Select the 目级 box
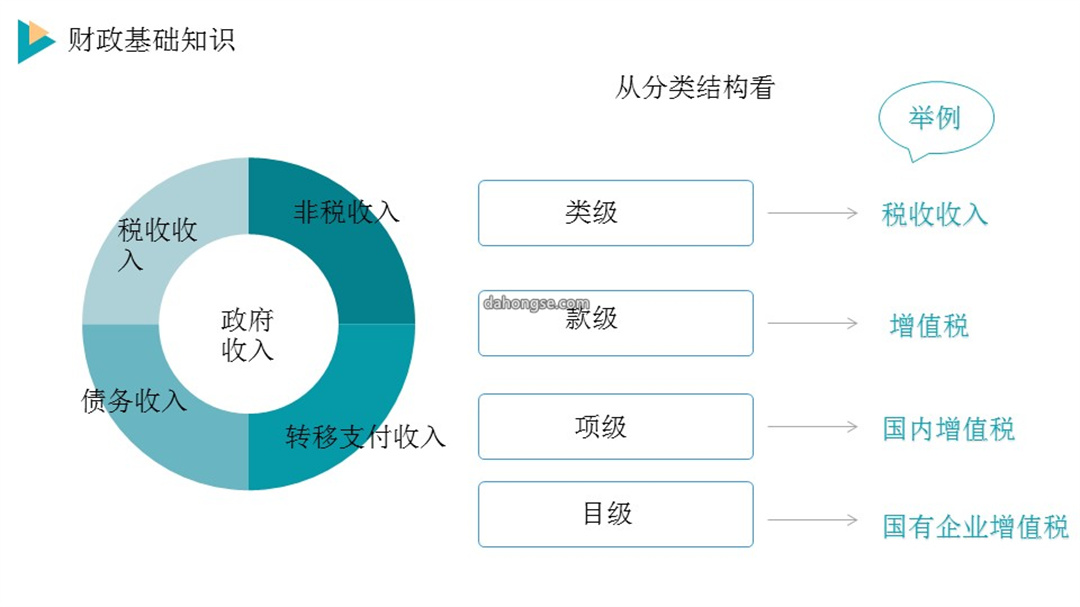Image resolution: width=1080 pixels, height=607 pixels. click(616, 514)
